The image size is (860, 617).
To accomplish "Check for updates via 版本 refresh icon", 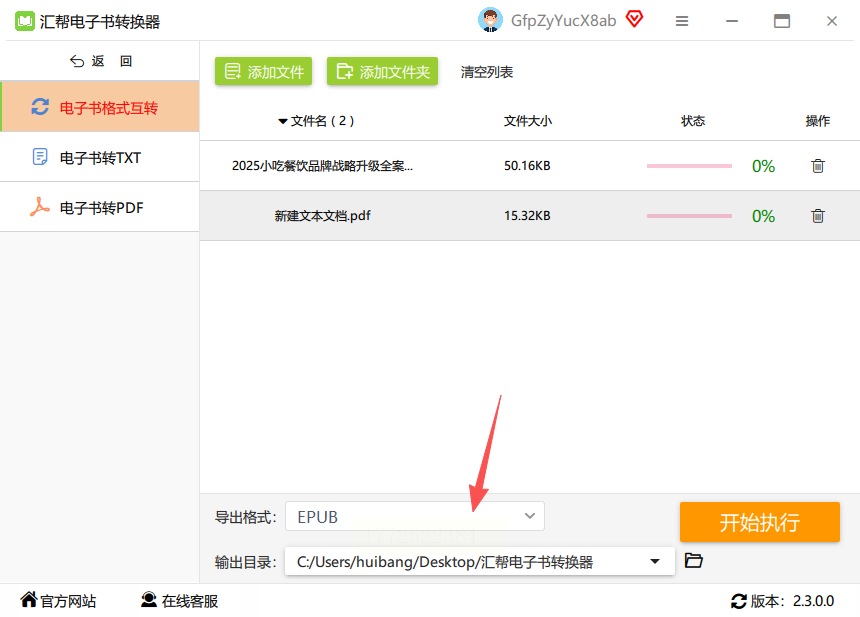I will 739,601.
